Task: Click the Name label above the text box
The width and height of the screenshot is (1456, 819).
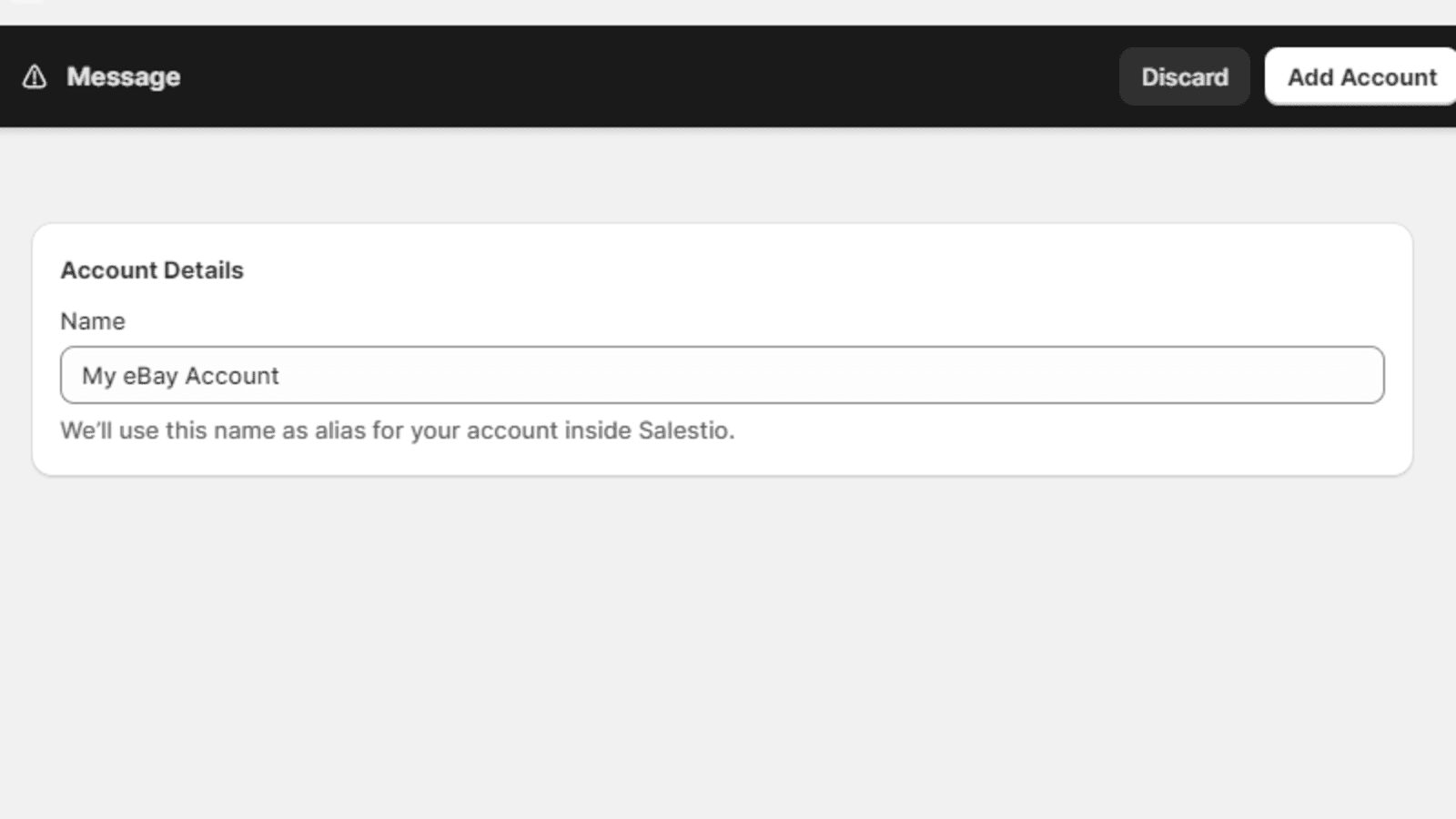Action: 92,320
